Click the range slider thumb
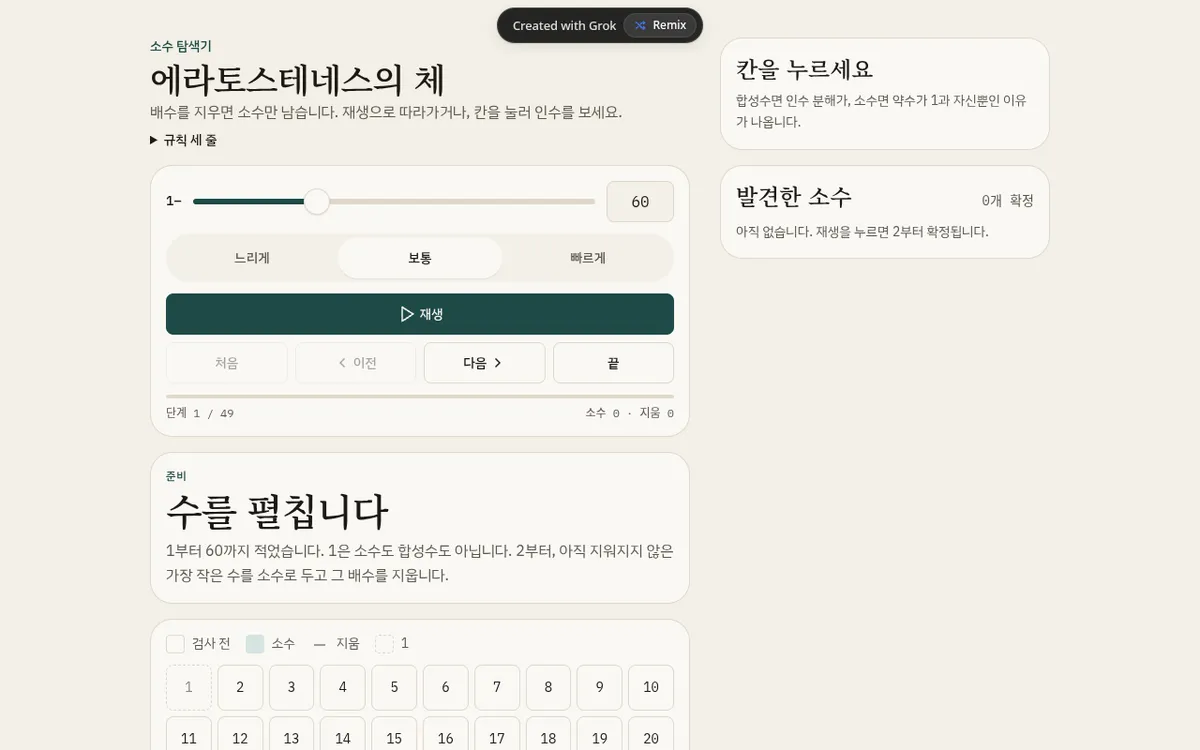Viewport: 1200px width, 750px height. pos(316,201)
